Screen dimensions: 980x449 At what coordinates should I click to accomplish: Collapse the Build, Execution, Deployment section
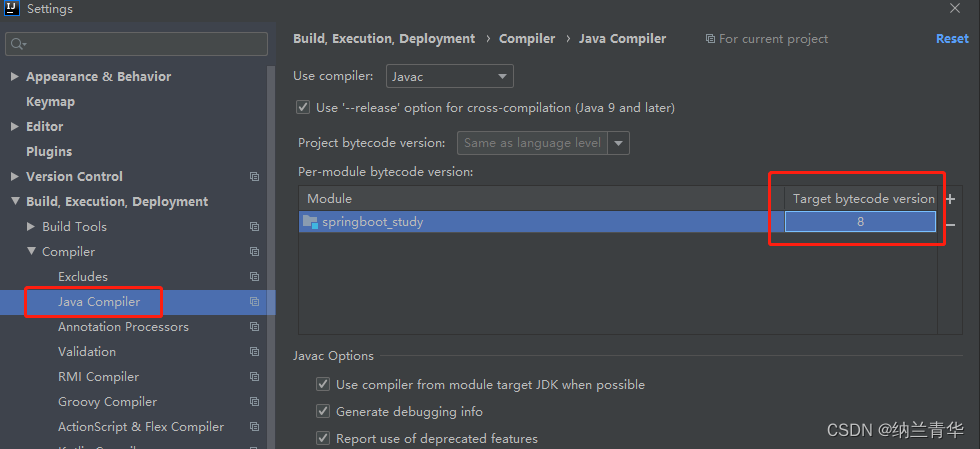tap(15, 201)
